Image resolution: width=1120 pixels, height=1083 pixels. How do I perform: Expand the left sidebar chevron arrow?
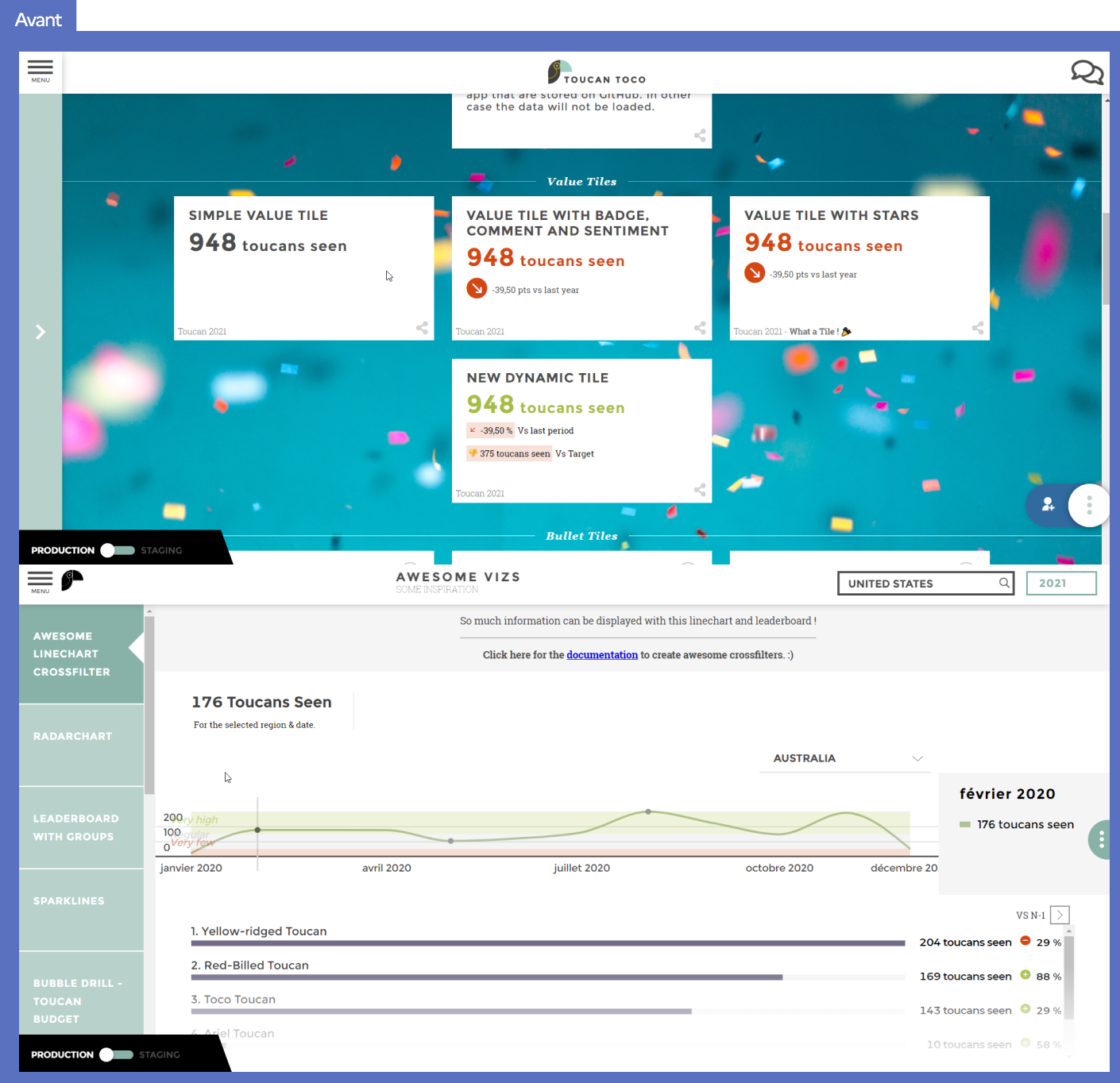[x=41, y=332]
